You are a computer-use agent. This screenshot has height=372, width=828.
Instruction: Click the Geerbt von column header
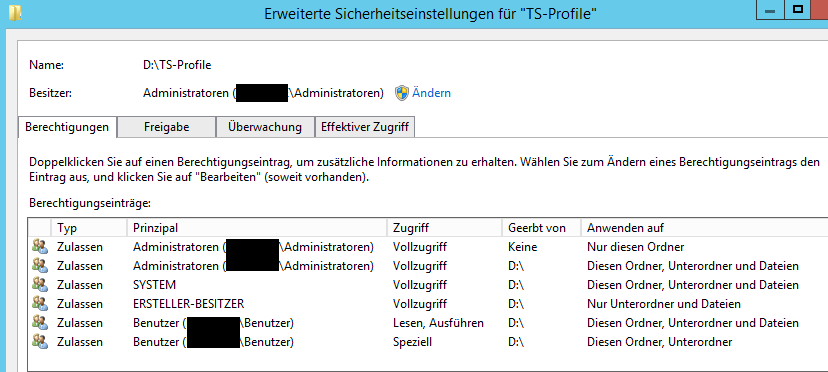pyautogui.click(x=541, y=228)
